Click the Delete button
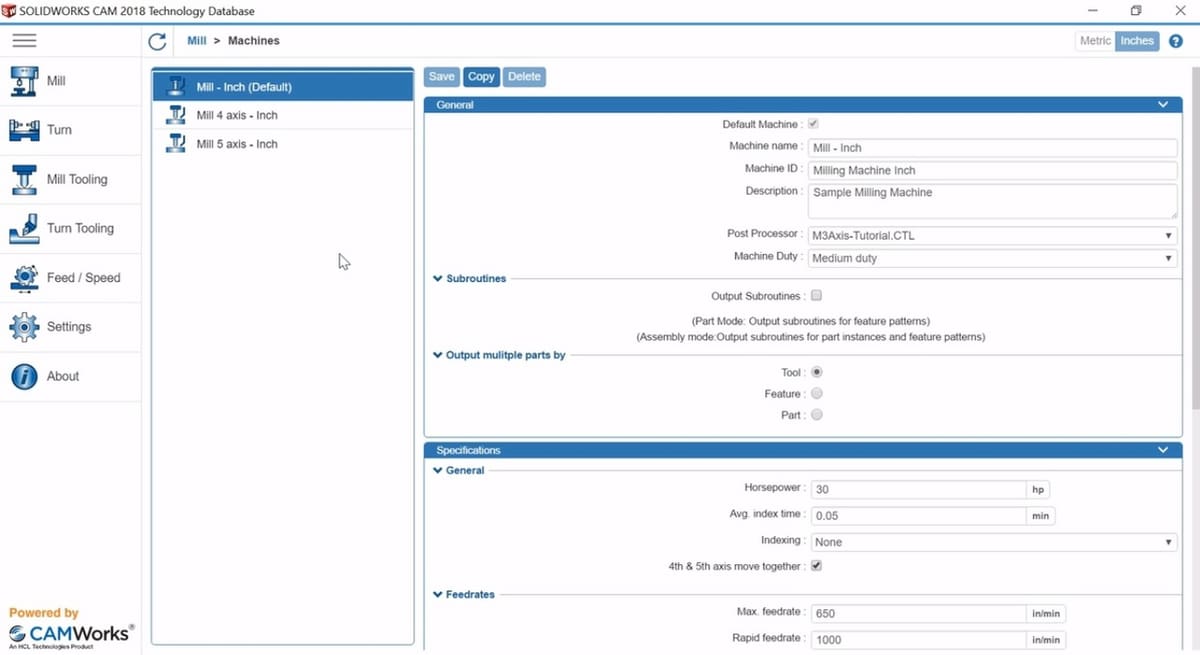The image size is (1200, 655). pos(524,77)
